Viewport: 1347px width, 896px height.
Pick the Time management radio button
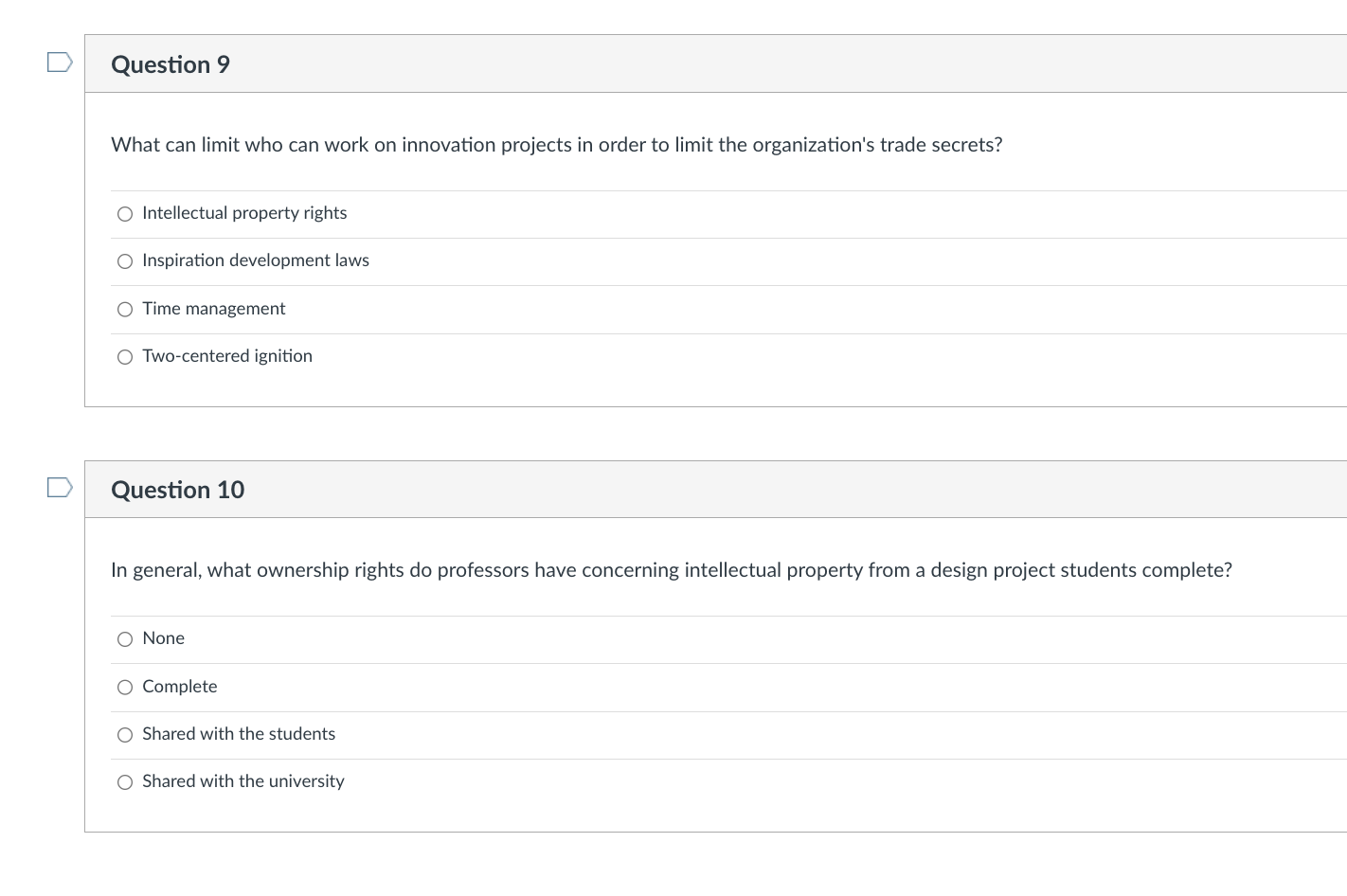coord(125,310)
